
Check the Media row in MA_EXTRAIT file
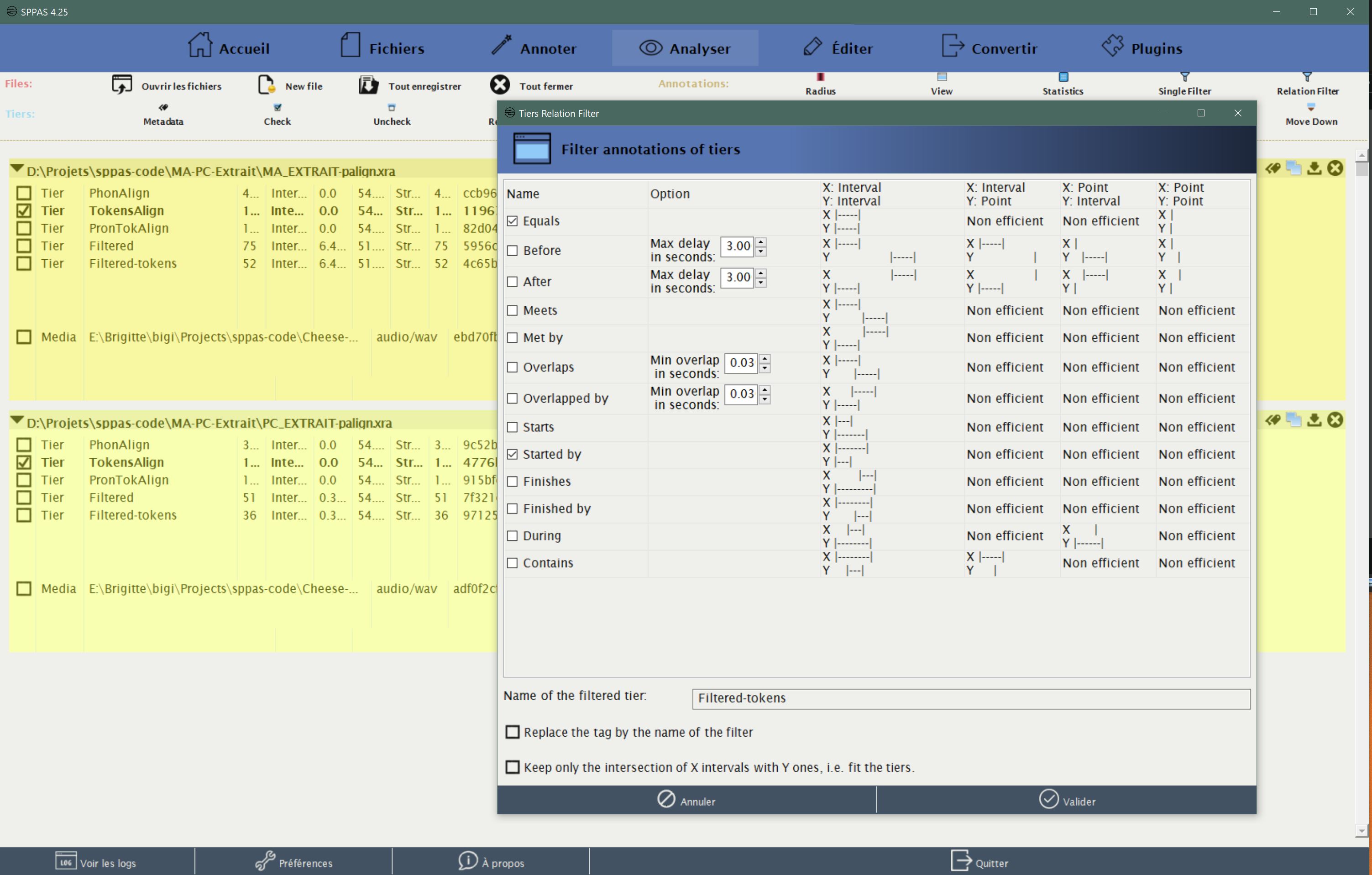23,337
